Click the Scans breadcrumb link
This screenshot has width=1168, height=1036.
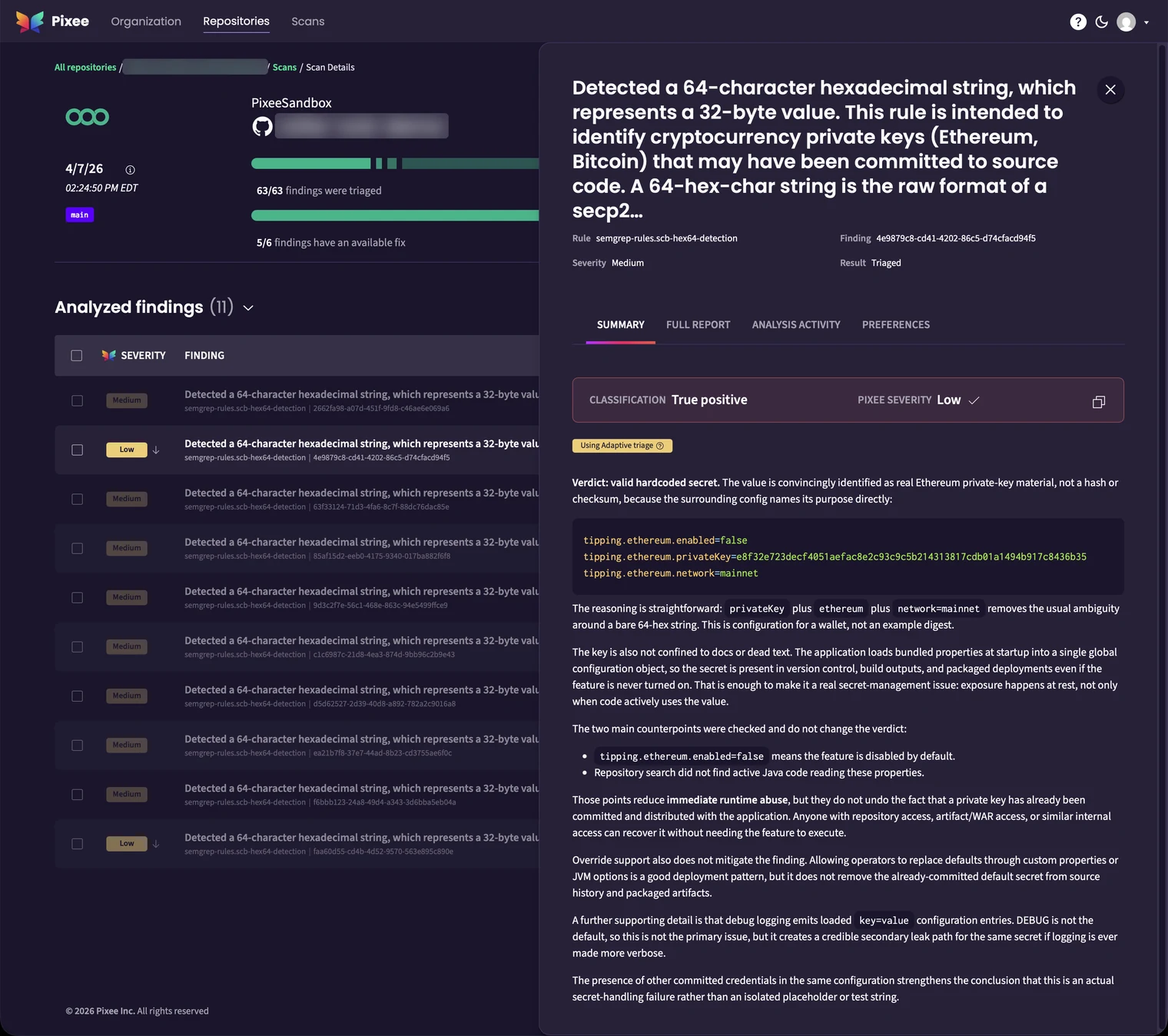tap(284, 68)
